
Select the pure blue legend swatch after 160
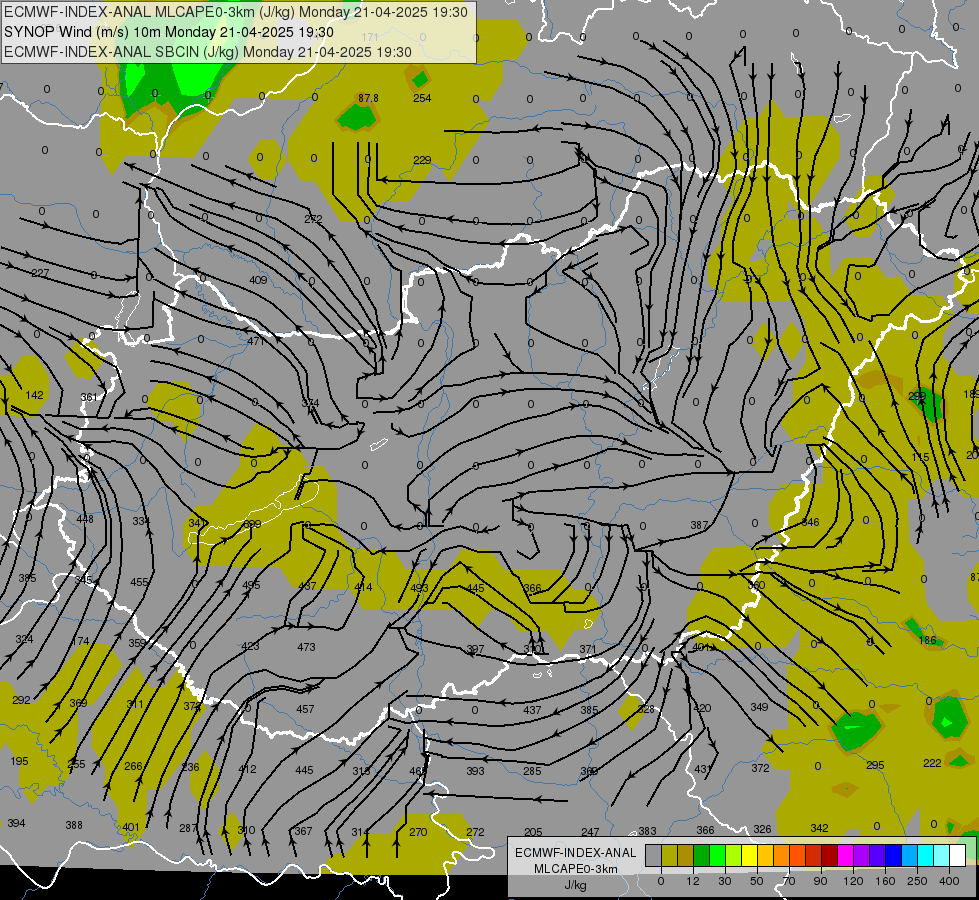[x=893, y=855]
